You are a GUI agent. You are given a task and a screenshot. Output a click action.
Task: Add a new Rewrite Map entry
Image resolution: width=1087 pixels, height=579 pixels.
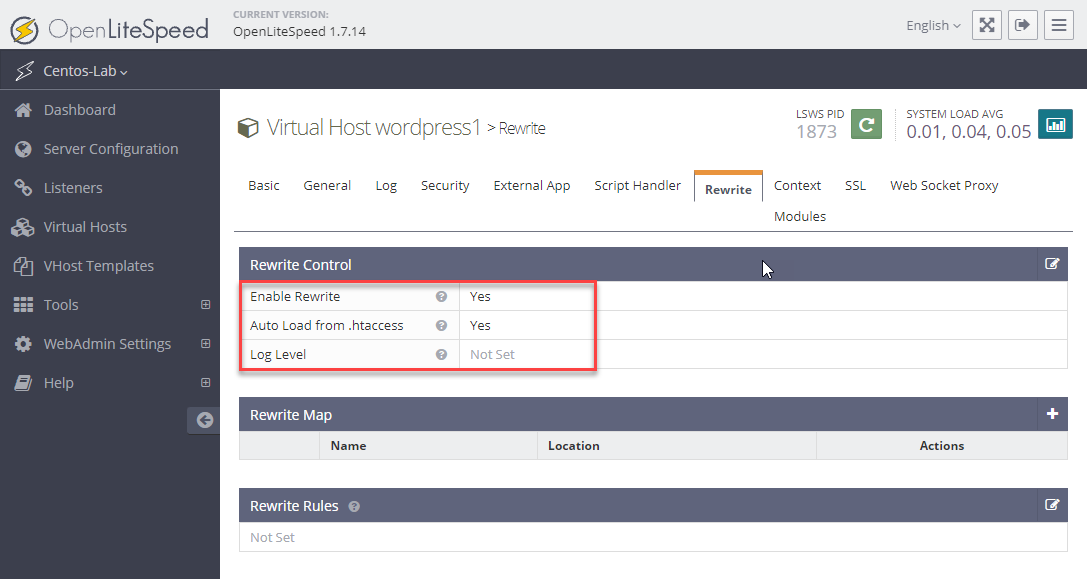pyautogui.click(x=1052, y=414)
